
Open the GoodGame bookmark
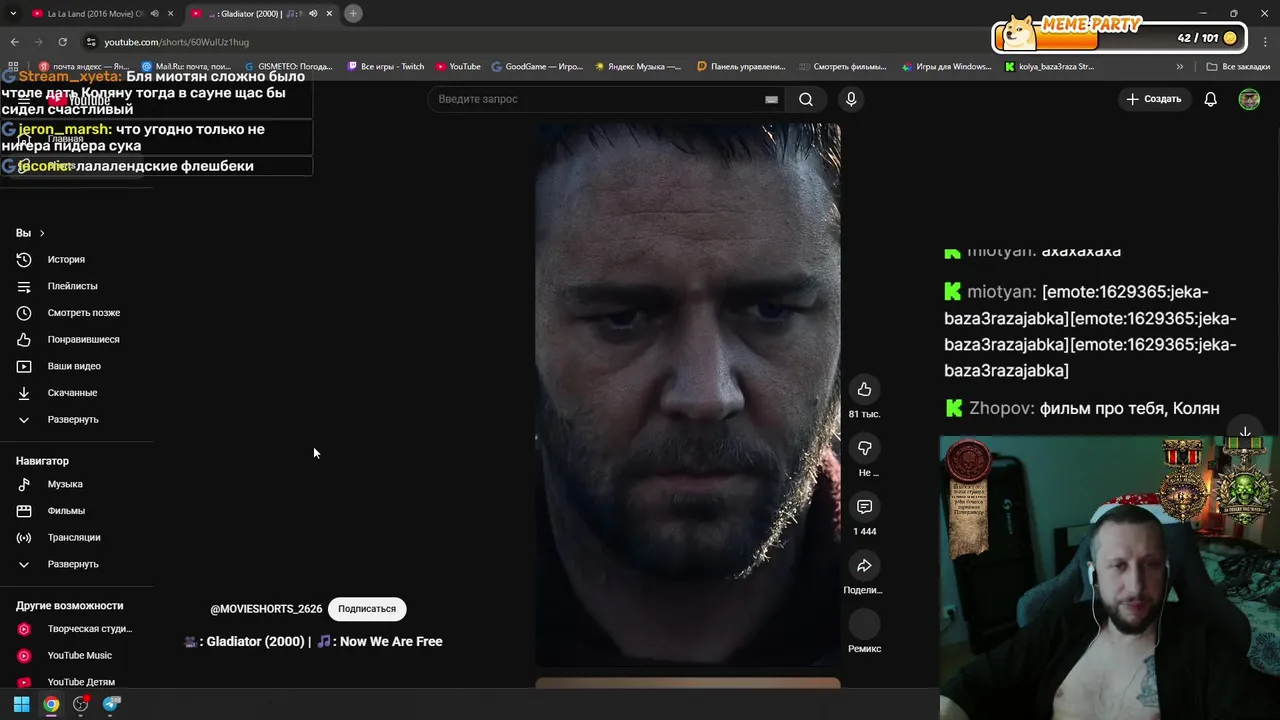(536, 67)
